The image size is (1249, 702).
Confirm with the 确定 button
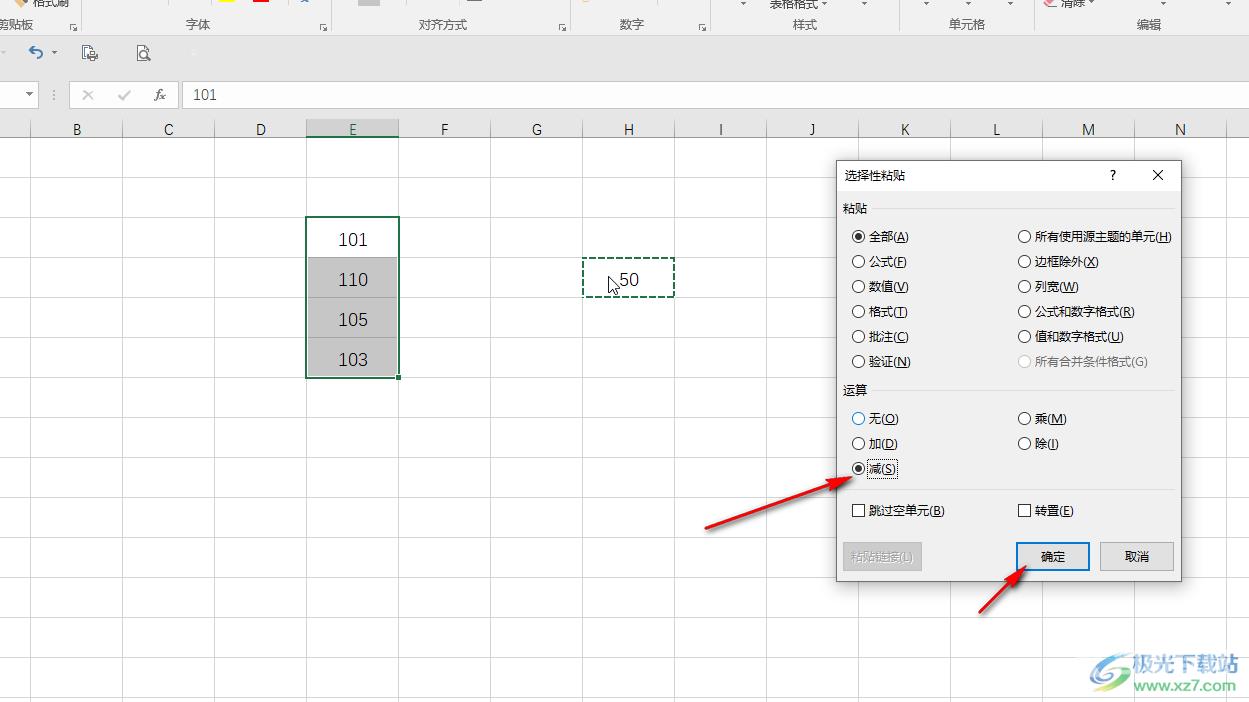tap(1053, 557)
